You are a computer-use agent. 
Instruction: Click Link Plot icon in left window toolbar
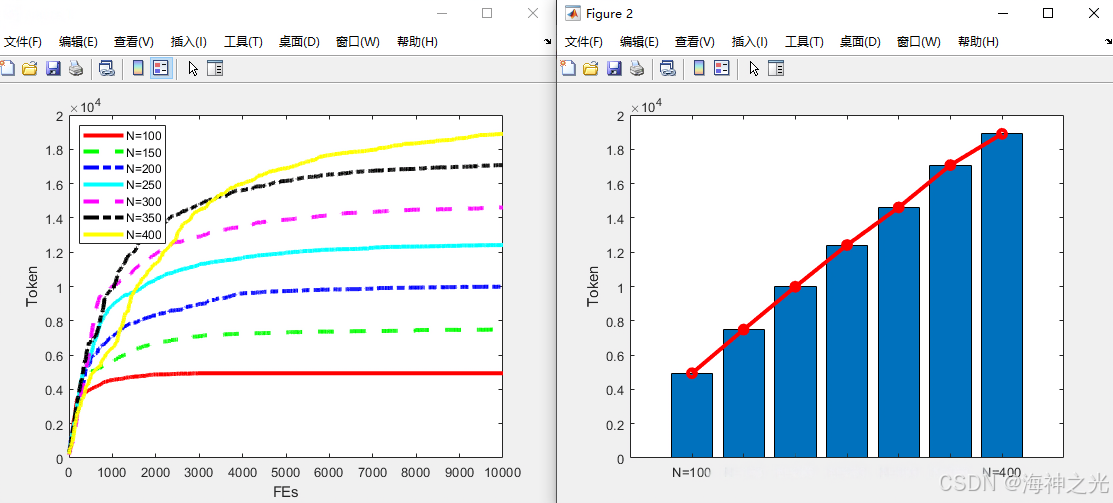coord(106,68)
